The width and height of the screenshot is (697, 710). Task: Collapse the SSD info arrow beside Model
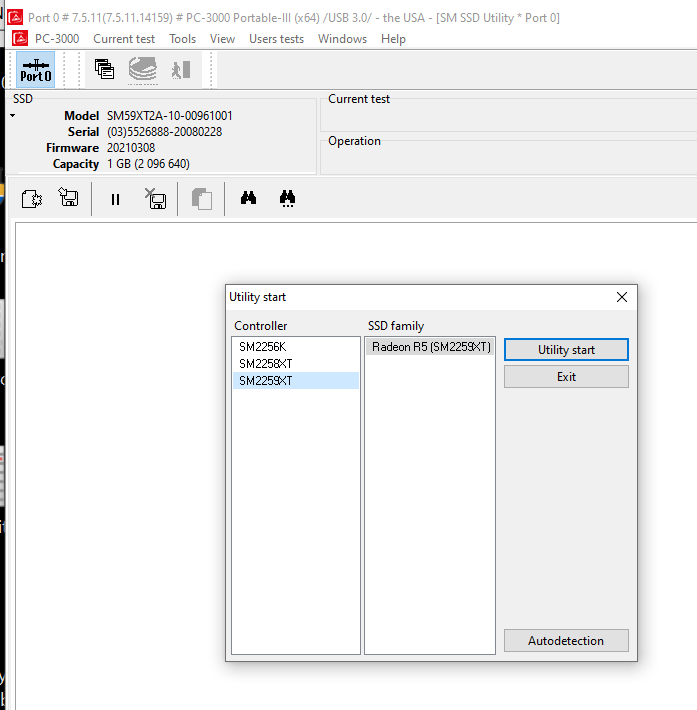(x=13, y=115)
